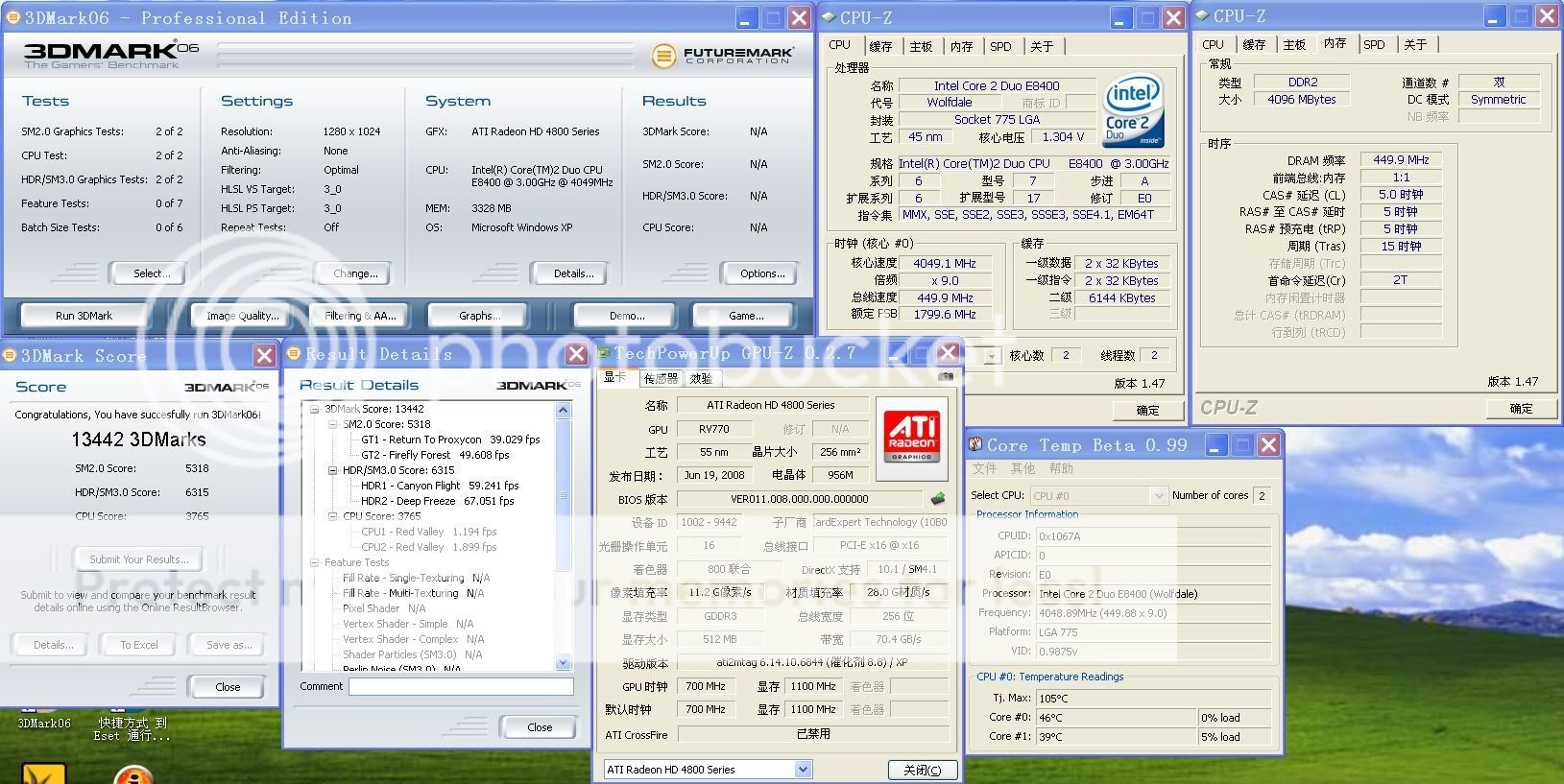Click the Game... button
This screenshot has width=1564, height=784.
tap(746, 316)
